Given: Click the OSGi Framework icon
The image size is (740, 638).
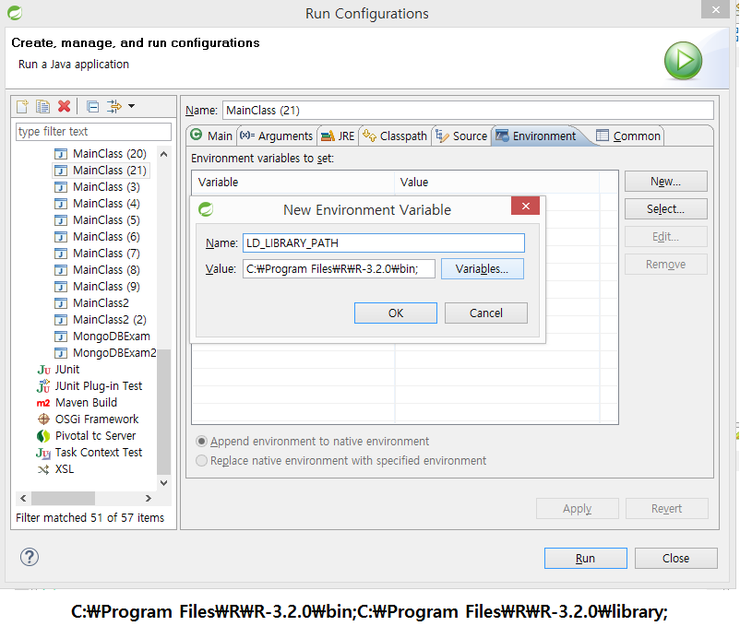Looking at the screenshot, I should [x=43, y=419].
